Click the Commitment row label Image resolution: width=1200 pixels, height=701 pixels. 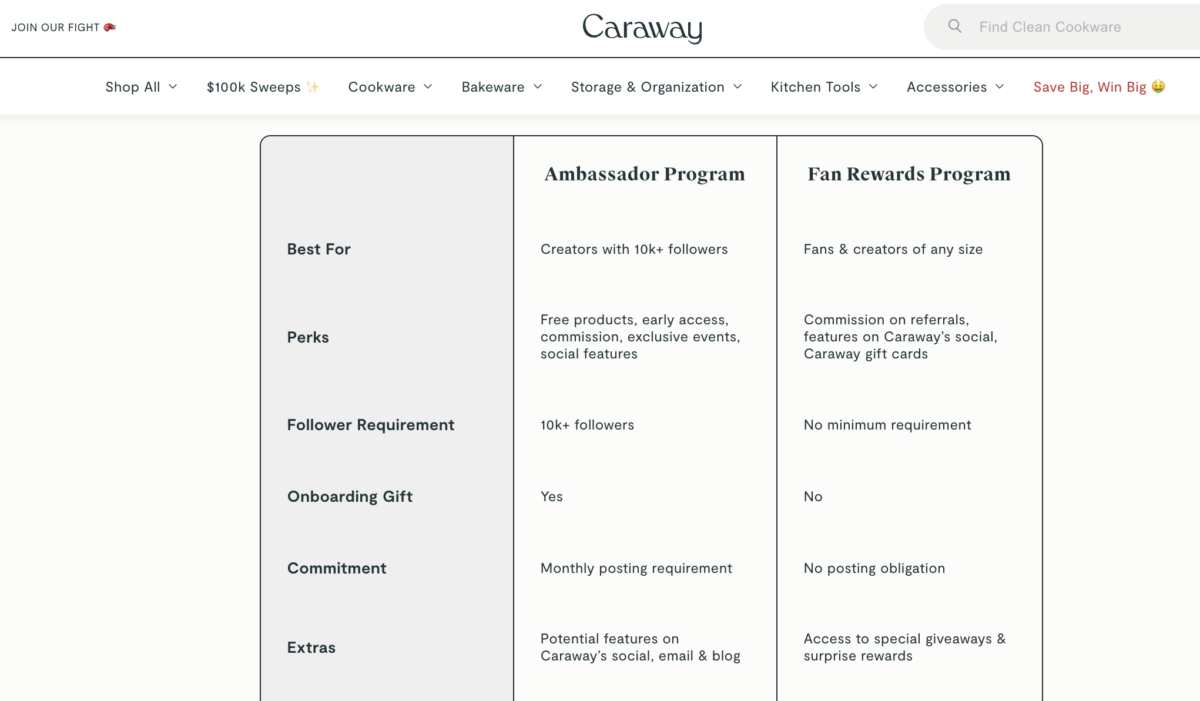(x=337, y=568)
